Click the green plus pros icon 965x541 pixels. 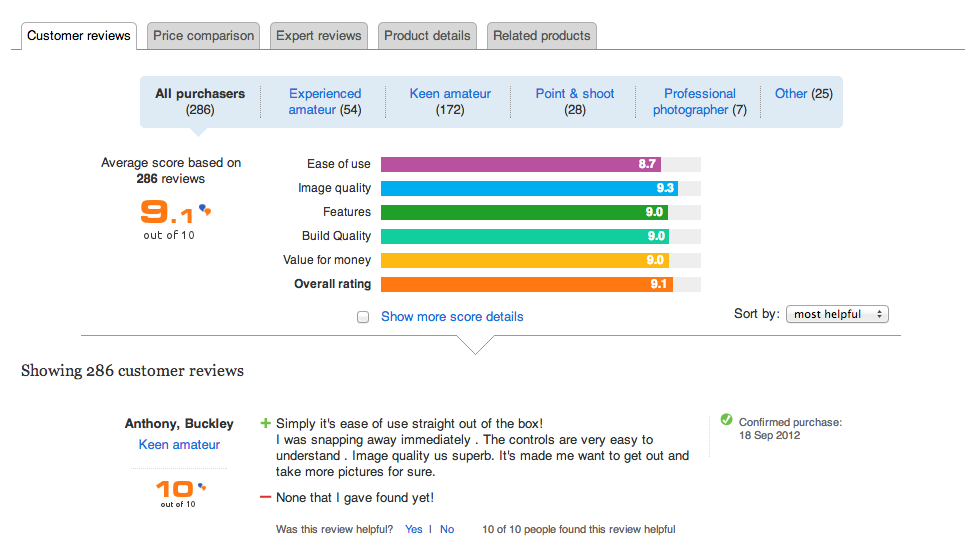click(x=265, y=423)
